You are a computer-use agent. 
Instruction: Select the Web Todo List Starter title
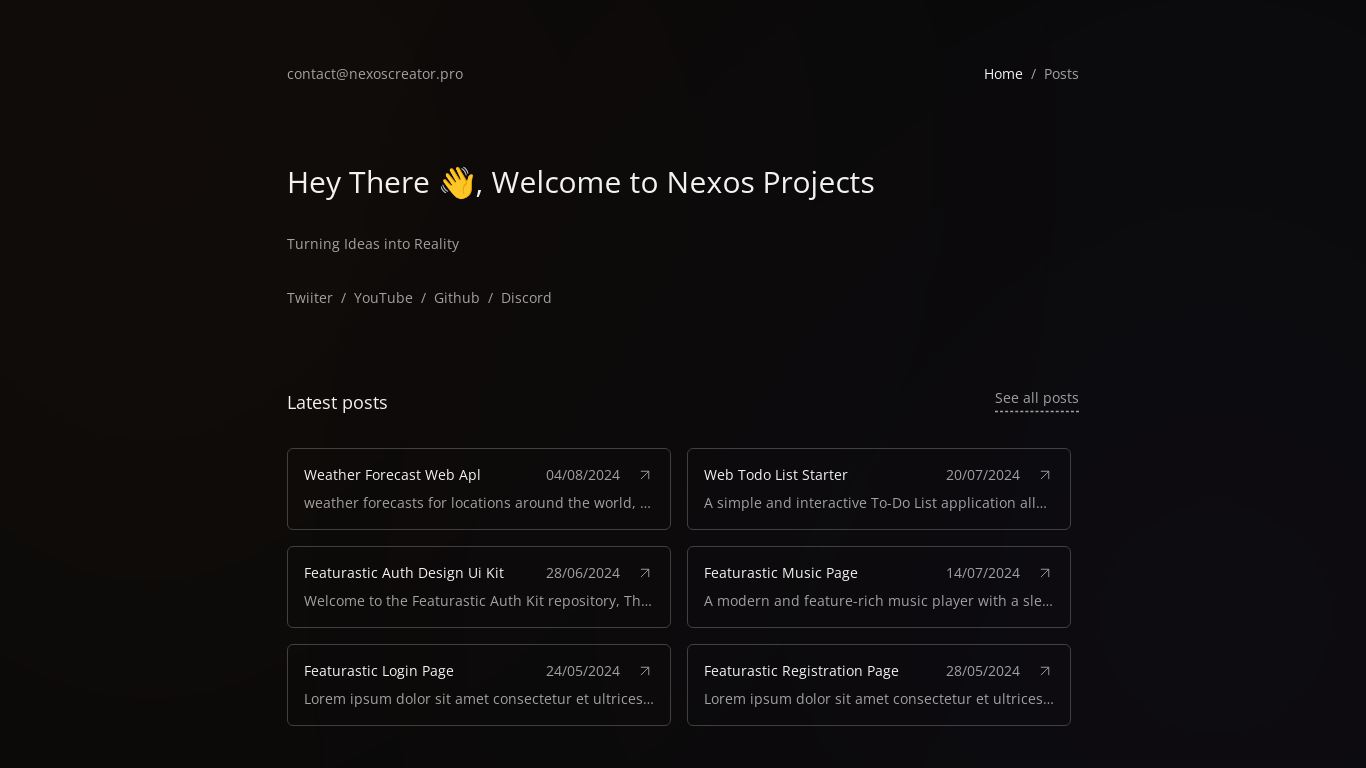pos(776,475)
